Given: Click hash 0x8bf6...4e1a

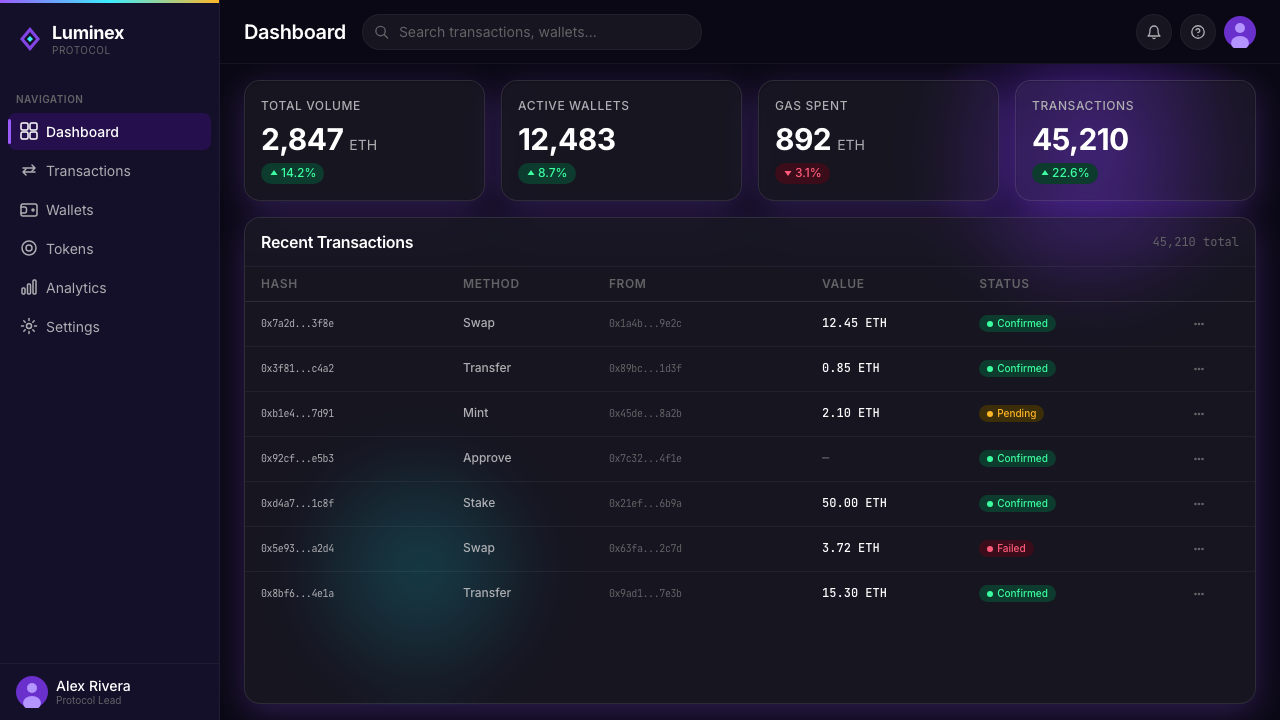Looking at the screenshot, I should (297, 594).
